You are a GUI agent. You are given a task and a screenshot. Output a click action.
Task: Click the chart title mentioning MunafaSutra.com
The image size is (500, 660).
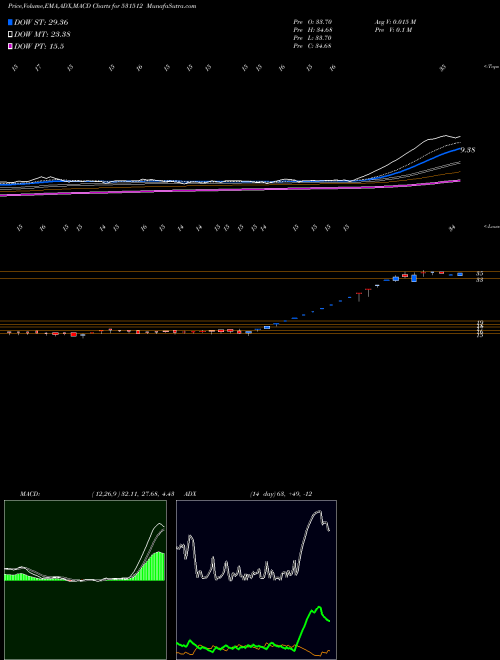(x=102, y=6)
